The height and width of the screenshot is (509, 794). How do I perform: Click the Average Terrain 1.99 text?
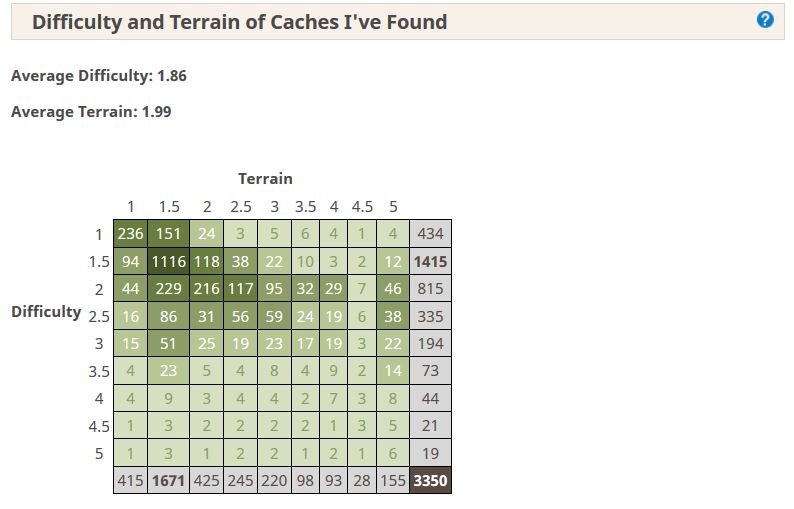tap(91, 112)
